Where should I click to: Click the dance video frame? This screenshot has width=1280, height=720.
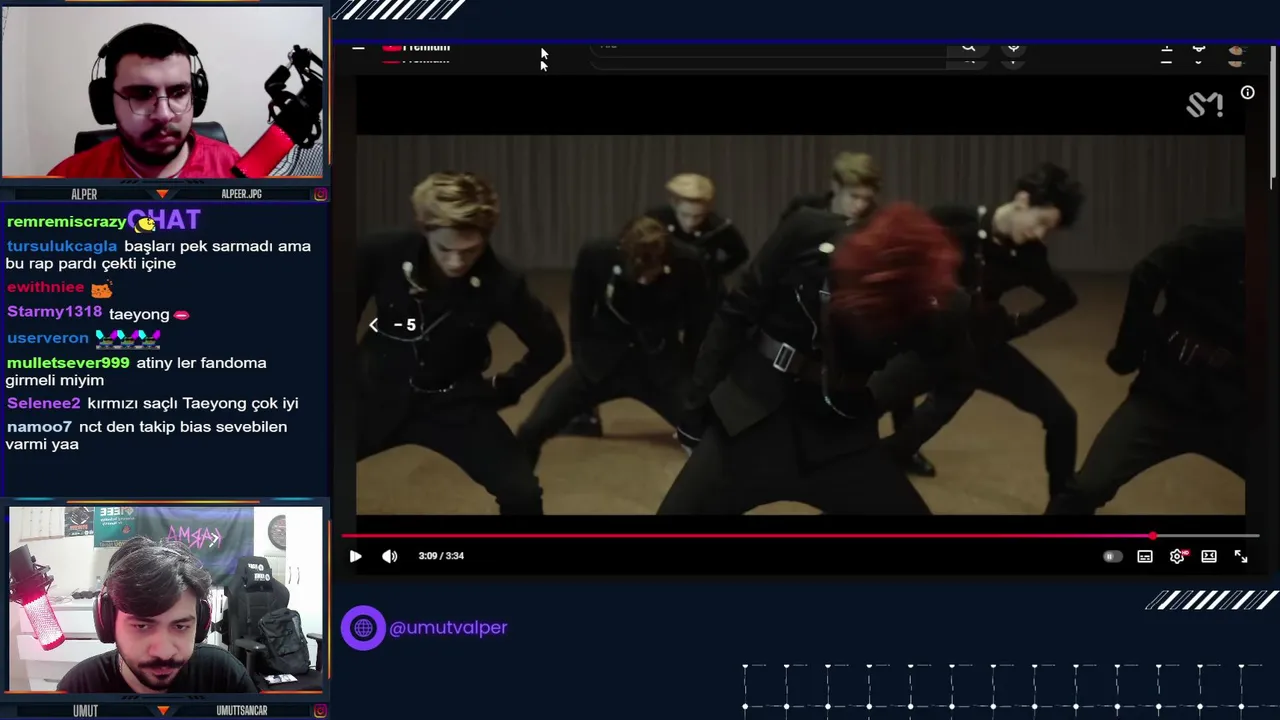click(x=800, y=325)
